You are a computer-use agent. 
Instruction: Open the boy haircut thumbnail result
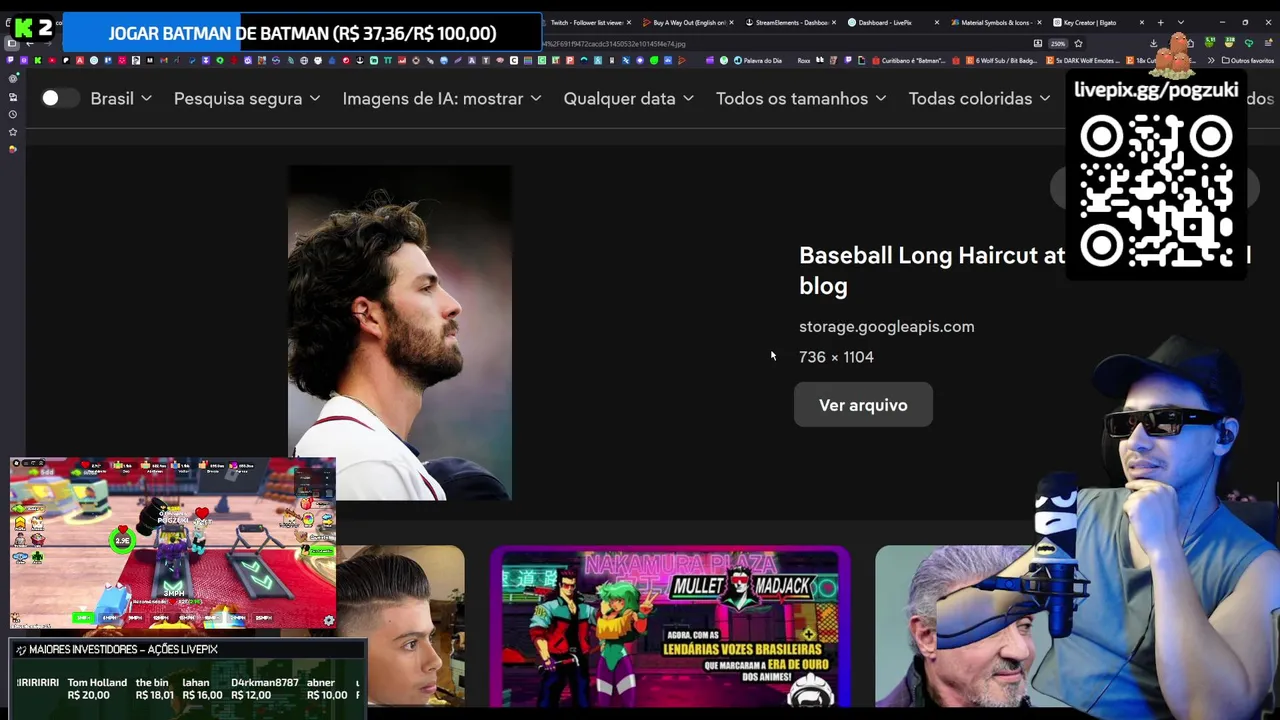click(401, 626)
